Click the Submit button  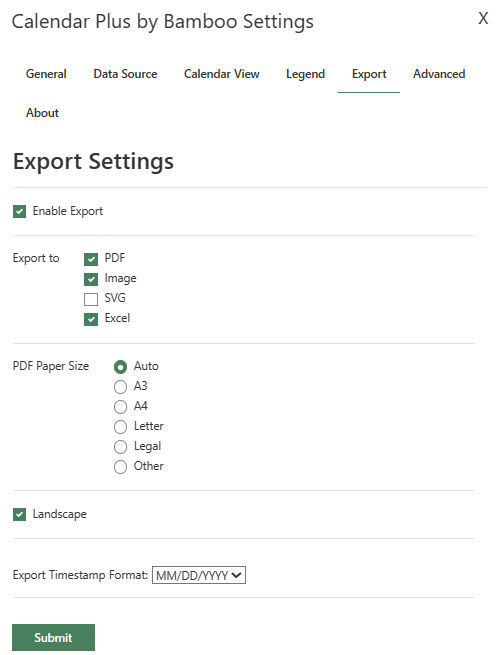click(53, 637)
